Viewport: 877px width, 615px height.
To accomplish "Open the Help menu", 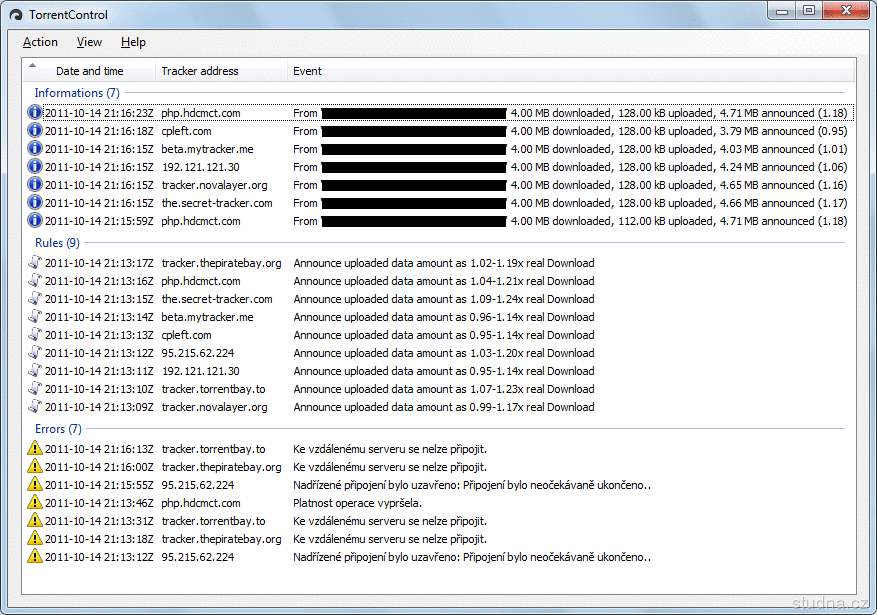I will coord(133,42).
